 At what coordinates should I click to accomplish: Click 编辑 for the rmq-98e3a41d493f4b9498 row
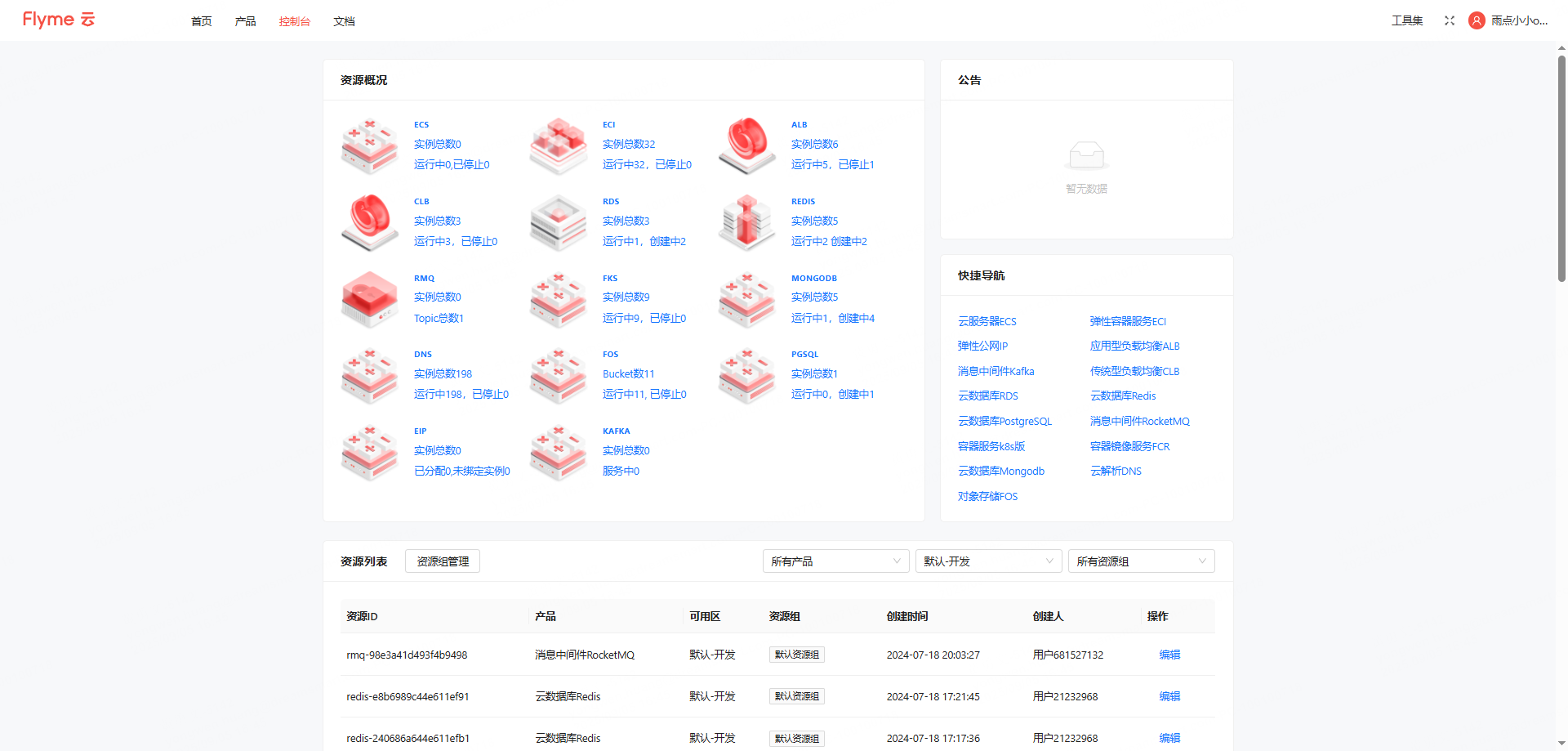tap(1169, 655)
